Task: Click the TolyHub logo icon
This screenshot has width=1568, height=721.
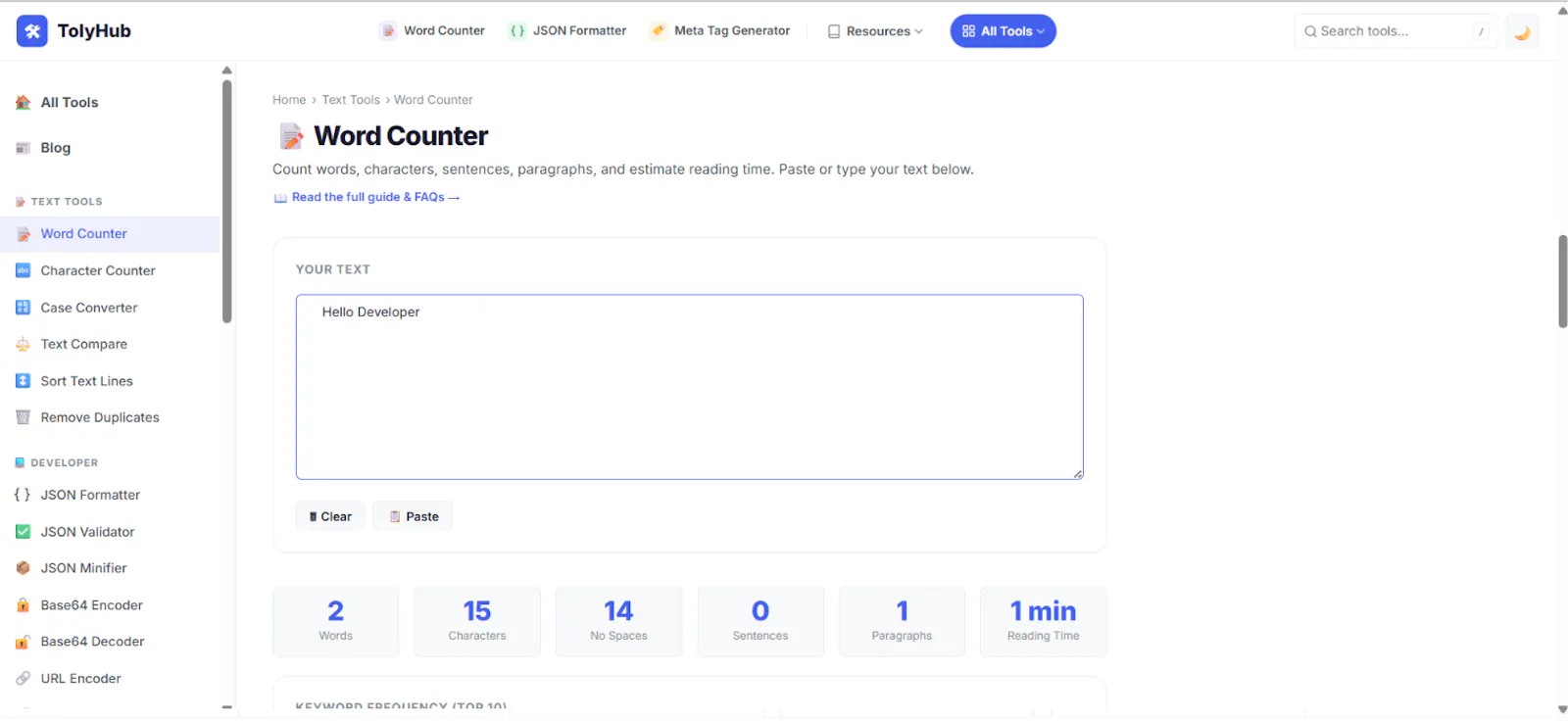Action: [x=32, y=31]
